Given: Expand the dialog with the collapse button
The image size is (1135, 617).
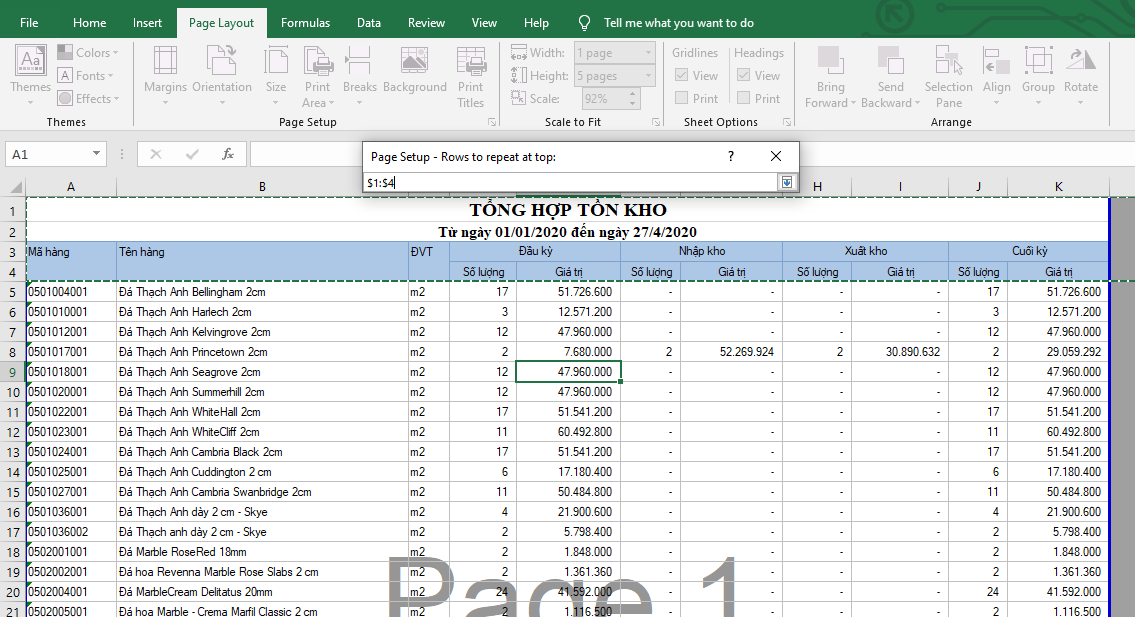Looking at the screenshot, I should [x=787, y=182].
